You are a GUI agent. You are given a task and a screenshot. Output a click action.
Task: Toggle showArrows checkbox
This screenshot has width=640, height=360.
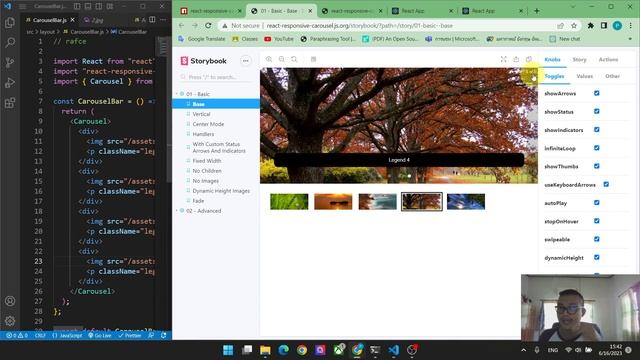tap(597, 93)
